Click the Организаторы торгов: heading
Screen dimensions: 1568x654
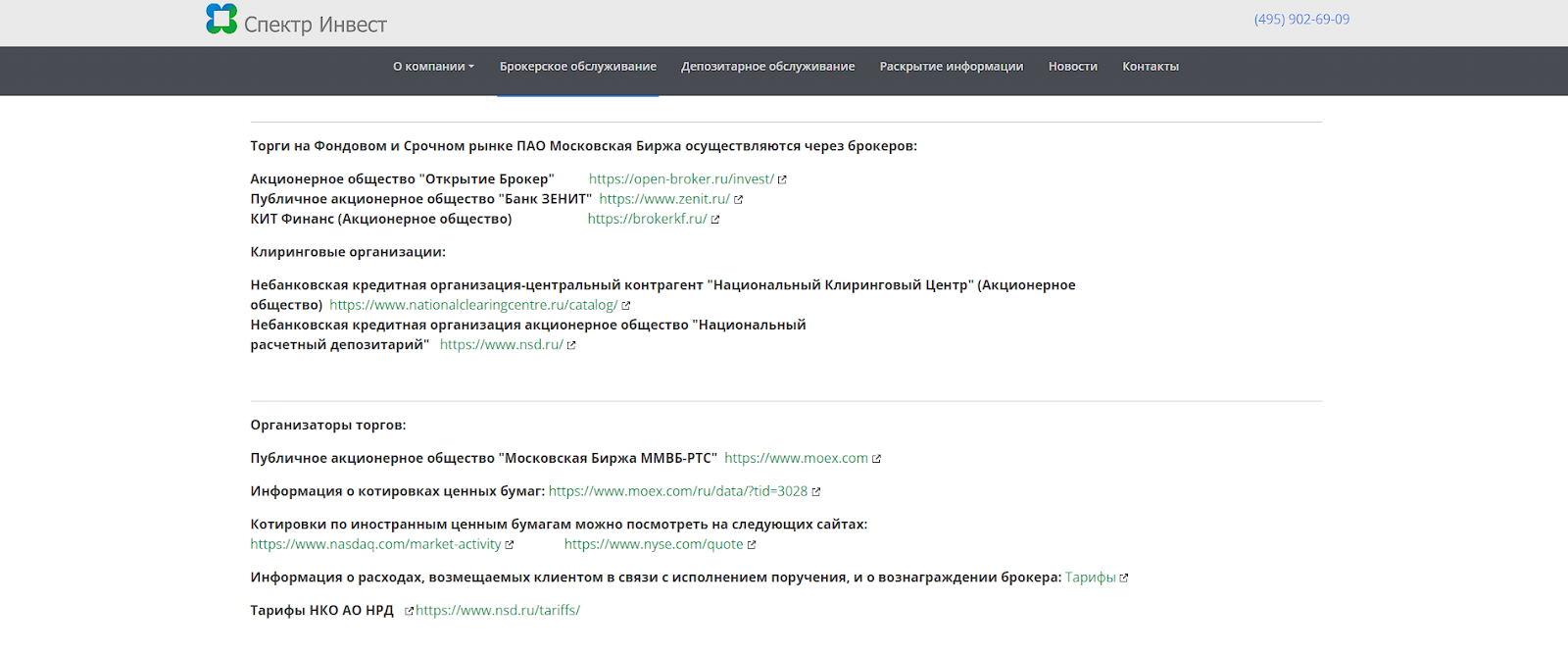coord(328,426)
